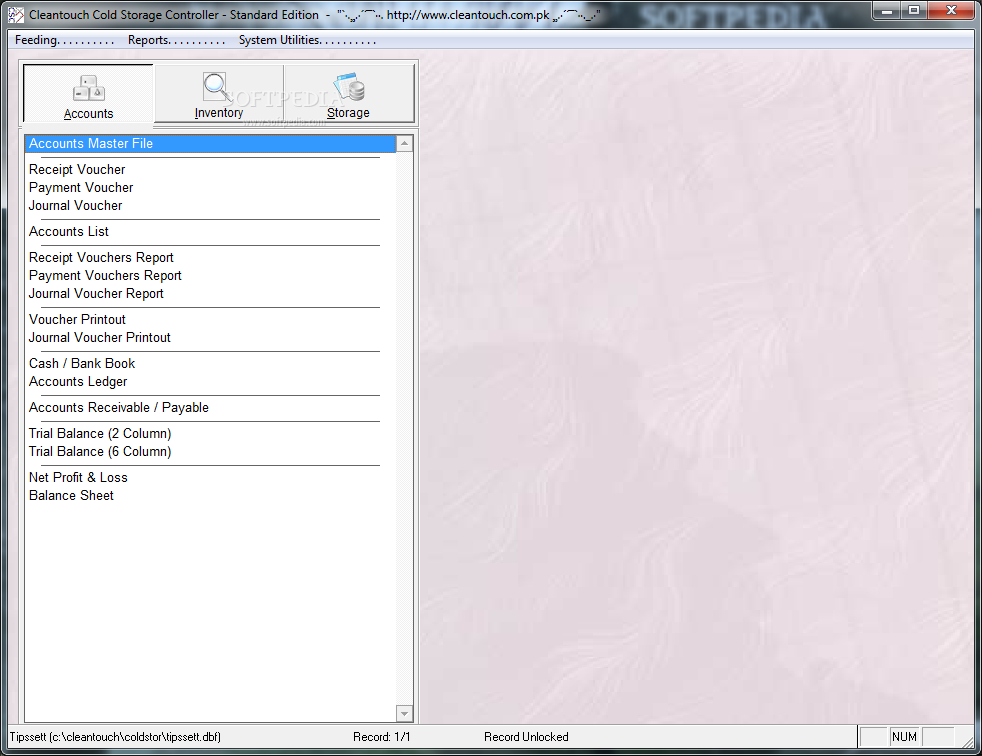Screen dimensions: 982x756
Task: Select Voucher Printout entry
Action: 77,319
